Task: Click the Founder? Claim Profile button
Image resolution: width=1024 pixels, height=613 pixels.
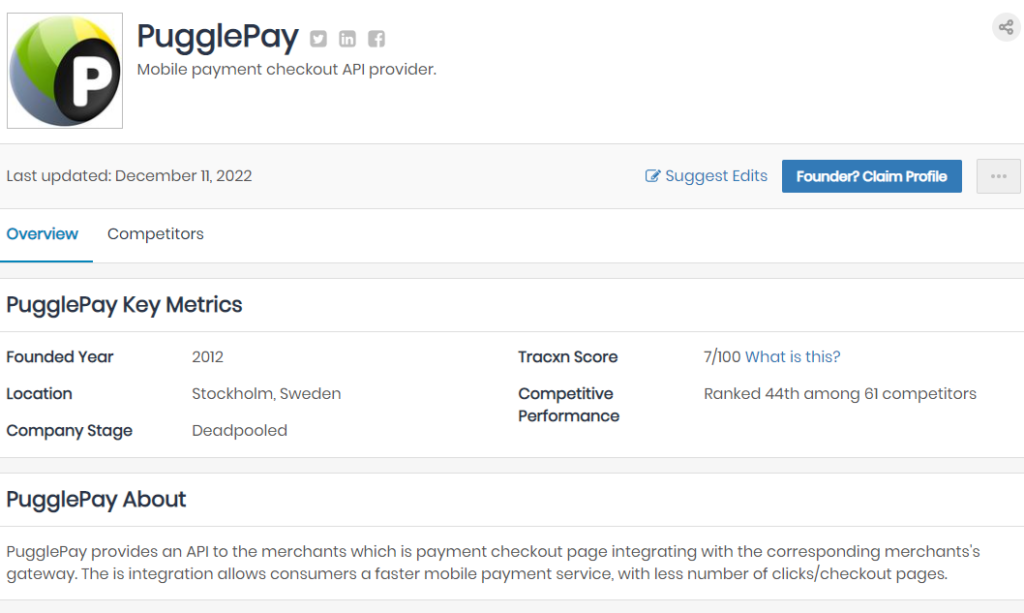Action: (871, 176)
